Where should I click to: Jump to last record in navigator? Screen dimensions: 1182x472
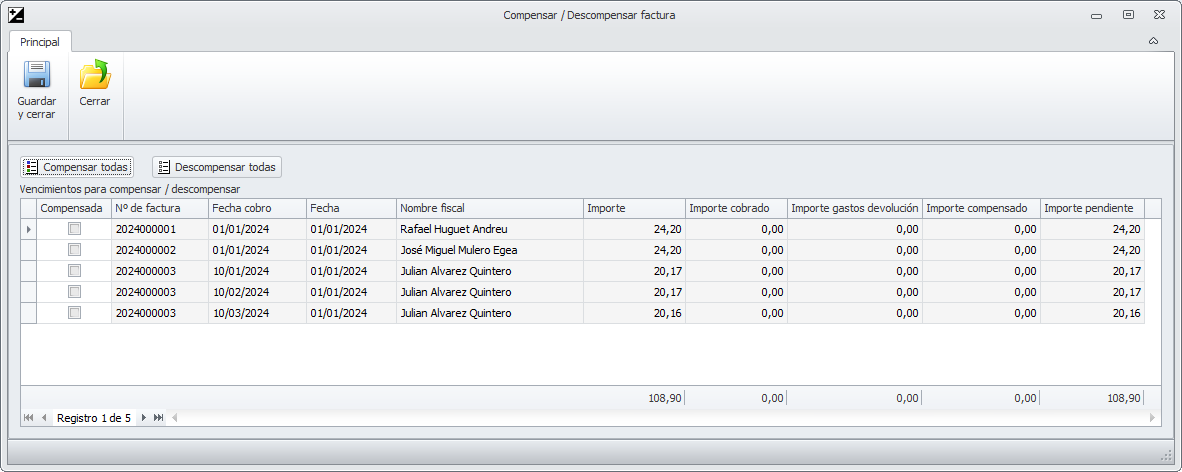pyautogui.click(x=159, y=417)
